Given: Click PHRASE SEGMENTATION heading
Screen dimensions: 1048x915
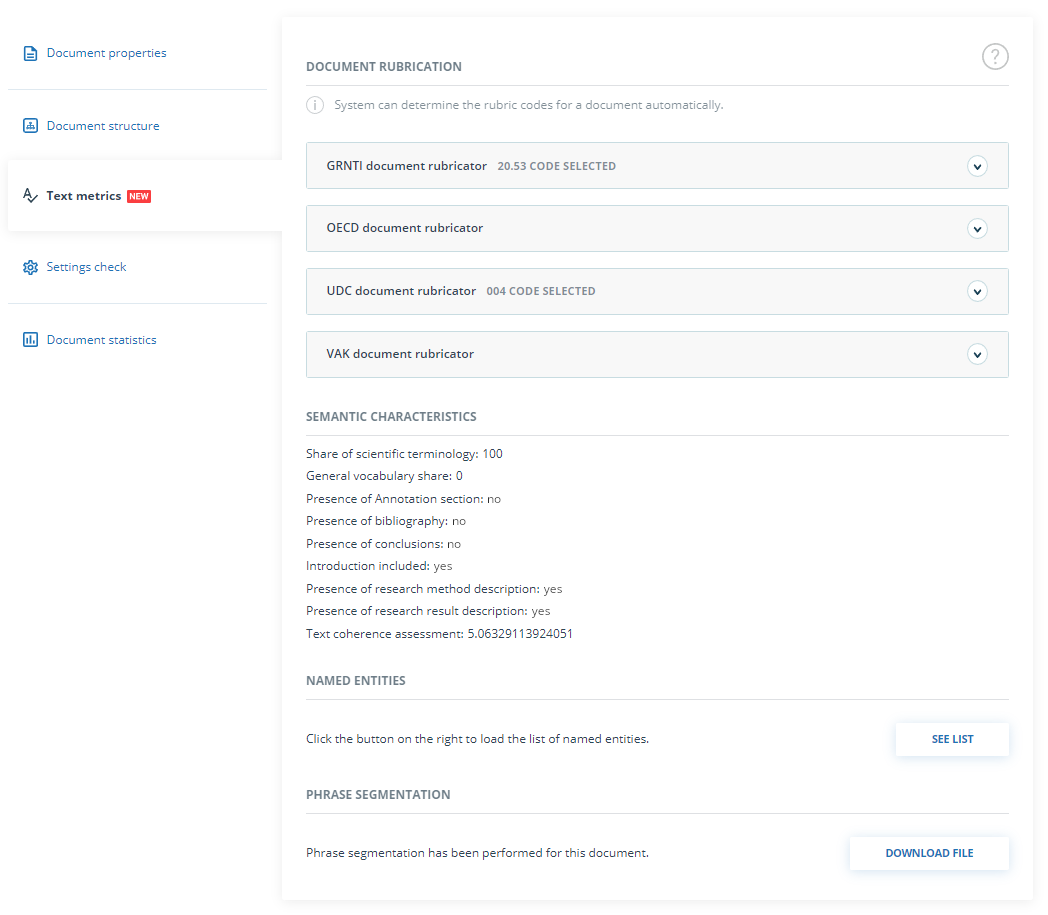Looking at the screenshot, I should coord(378,795).
